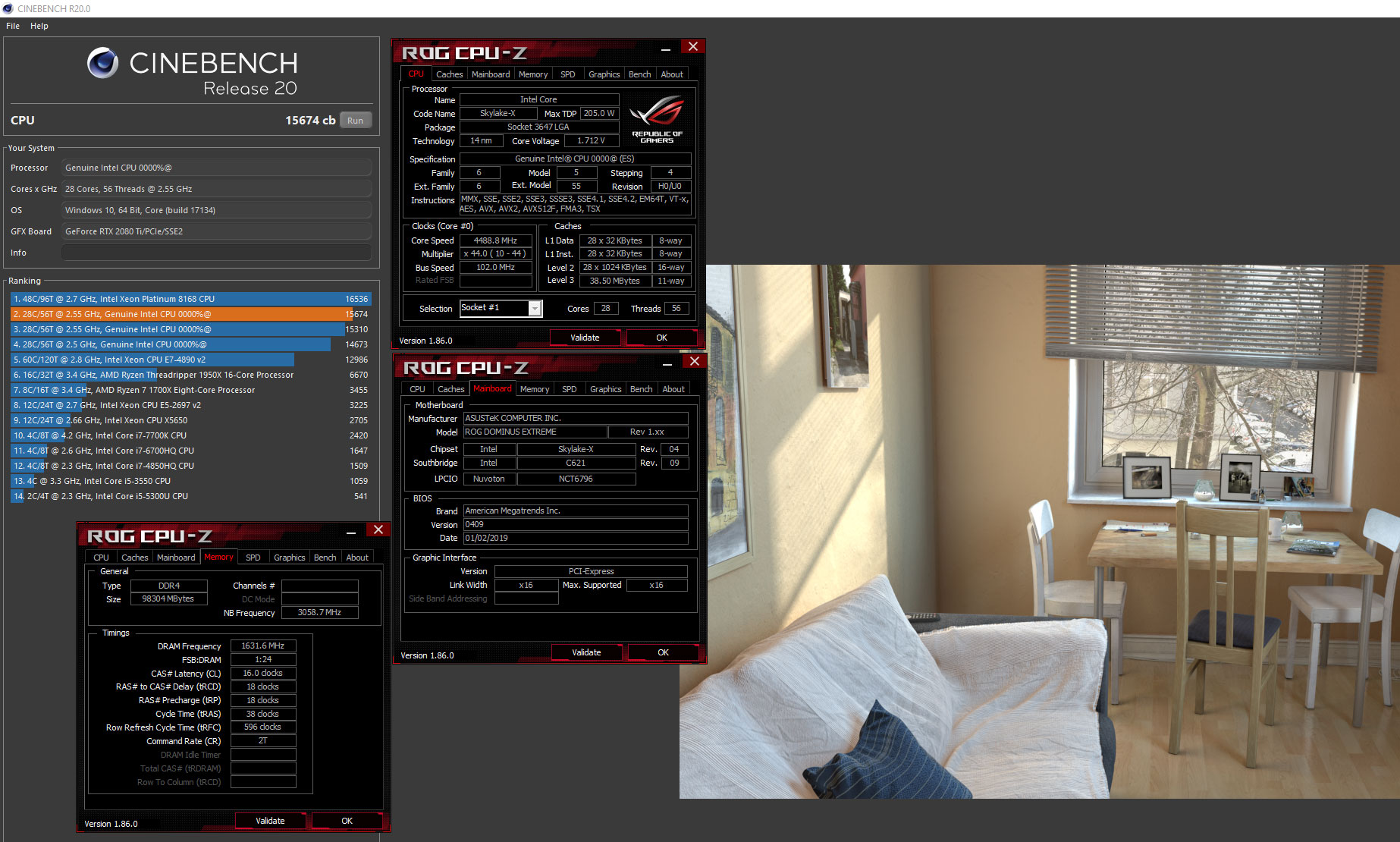This screenshot has width=1400, height=842.
Task: Open Memory tab in Mainboard CPU-Z window
Action: click(535, 389)
